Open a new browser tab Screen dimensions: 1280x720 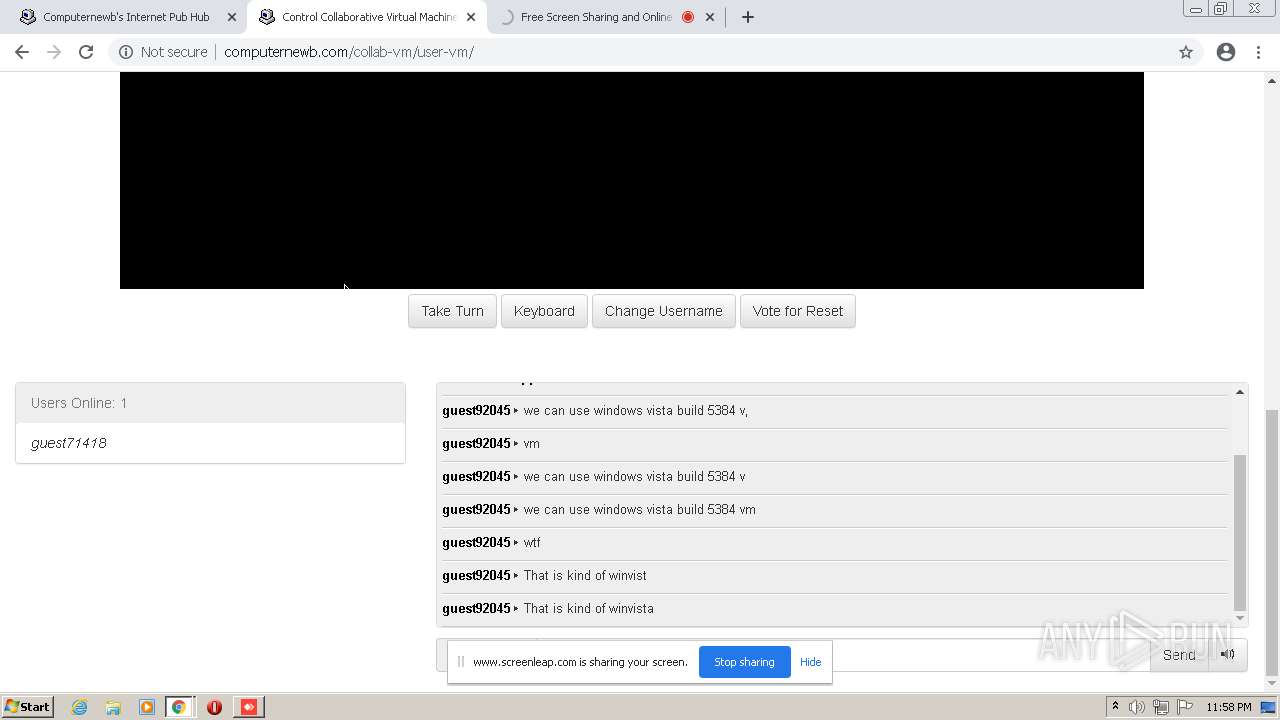coord(747,17)
